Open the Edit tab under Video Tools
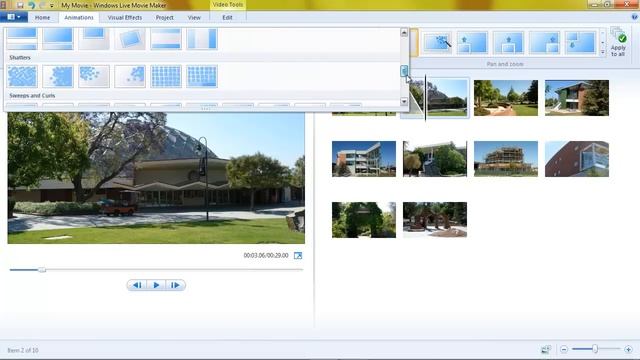 (227, 18)
